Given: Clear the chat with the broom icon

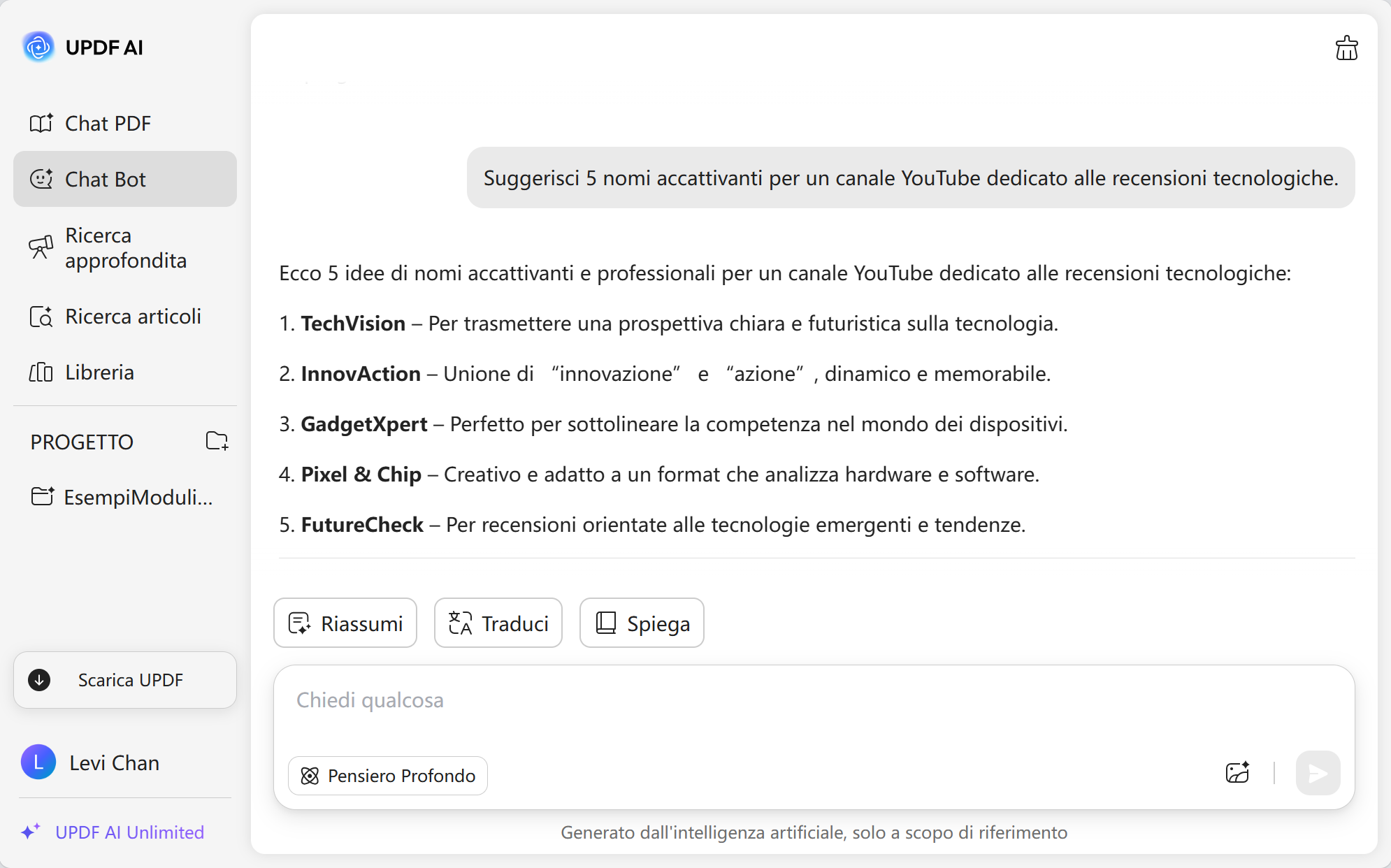Looking at the screenshot, I should coord(1346,47).
